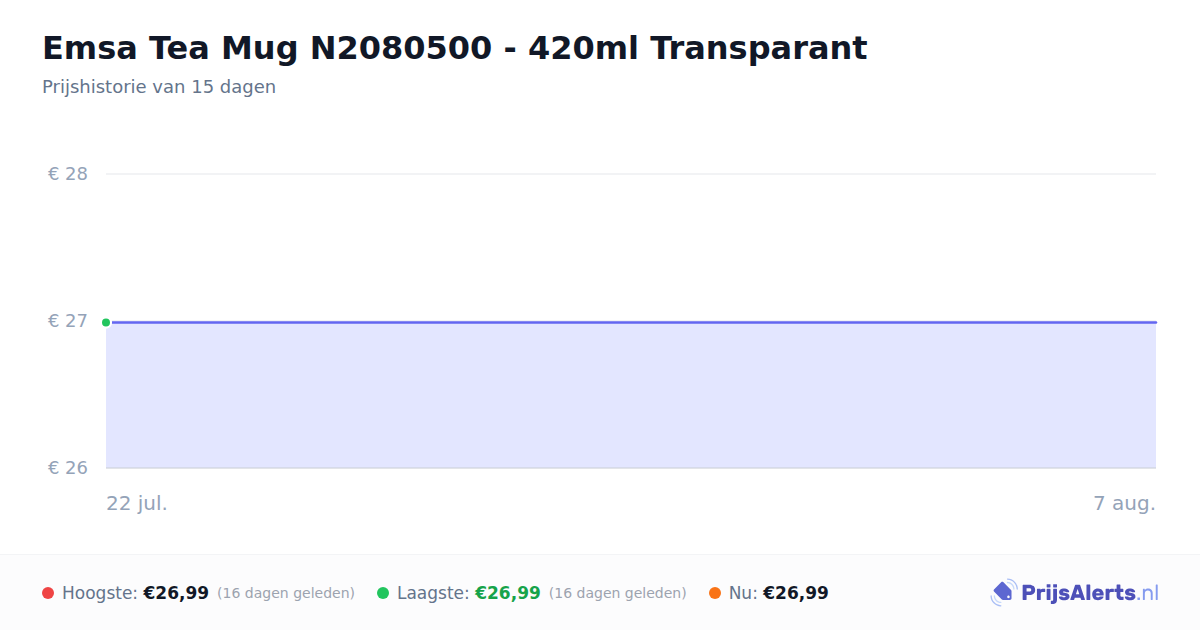Click the 7 aug. date label
Image resolution: width=1200 pixels, height=630 pixels.
pyautogui.click(x=1124, y=503)
